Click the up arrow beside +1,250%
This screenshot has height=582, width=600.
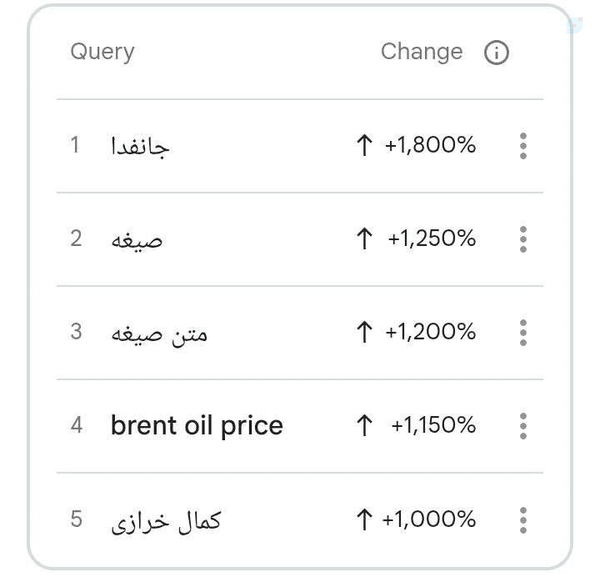364,238
